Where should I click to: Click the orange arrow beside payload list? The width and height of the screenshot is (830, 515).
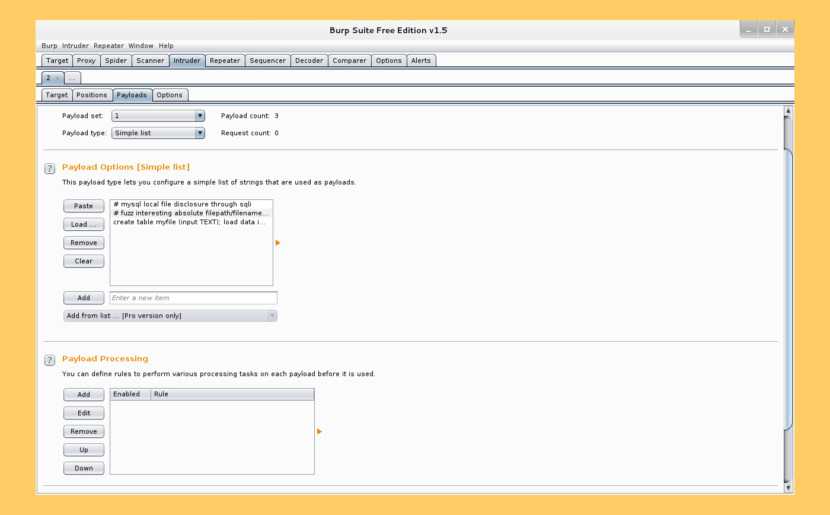point(277,242)
